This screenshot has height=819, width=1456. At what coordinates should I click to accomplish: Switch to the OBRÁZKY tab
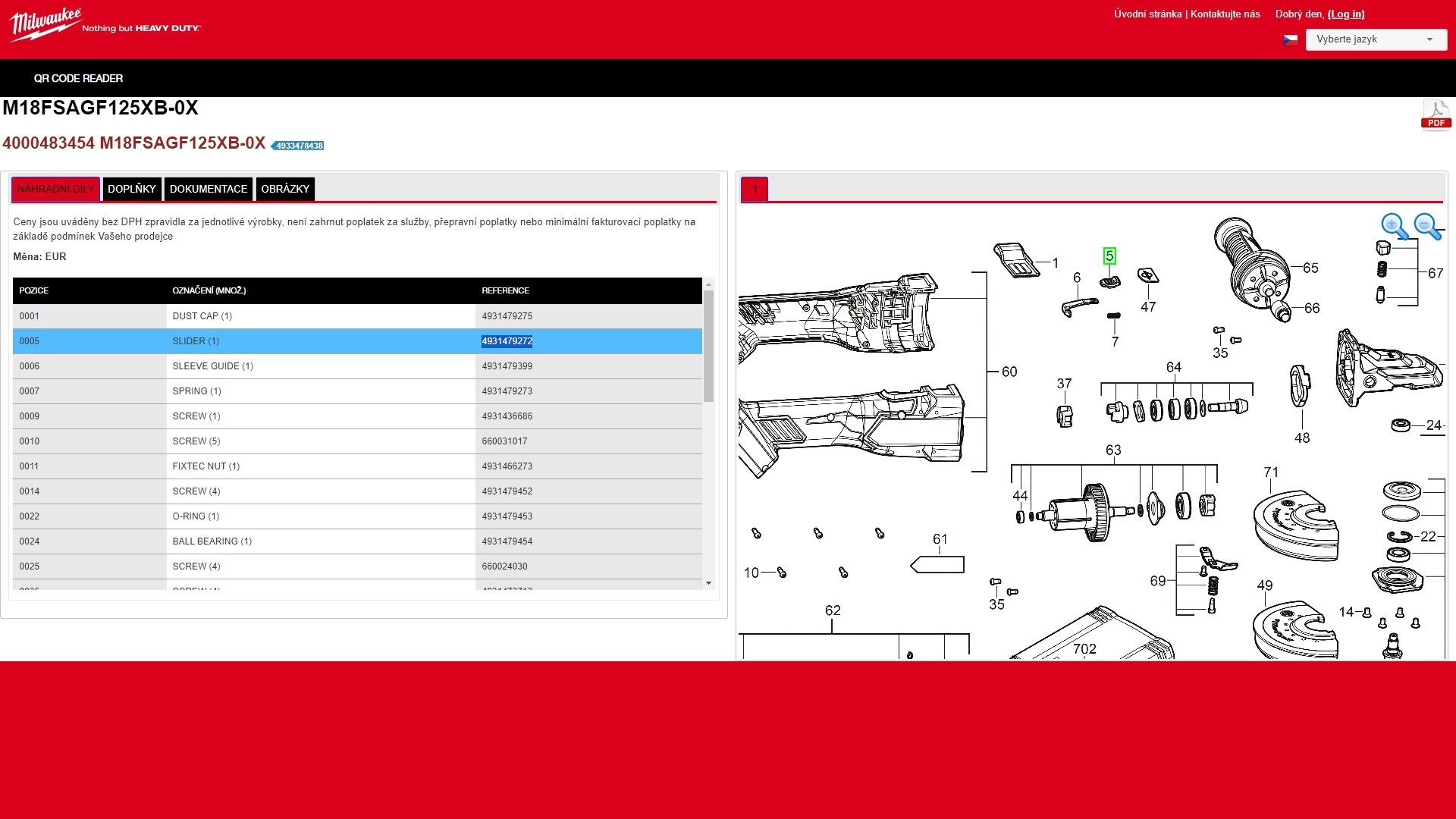tap(285, 189)
